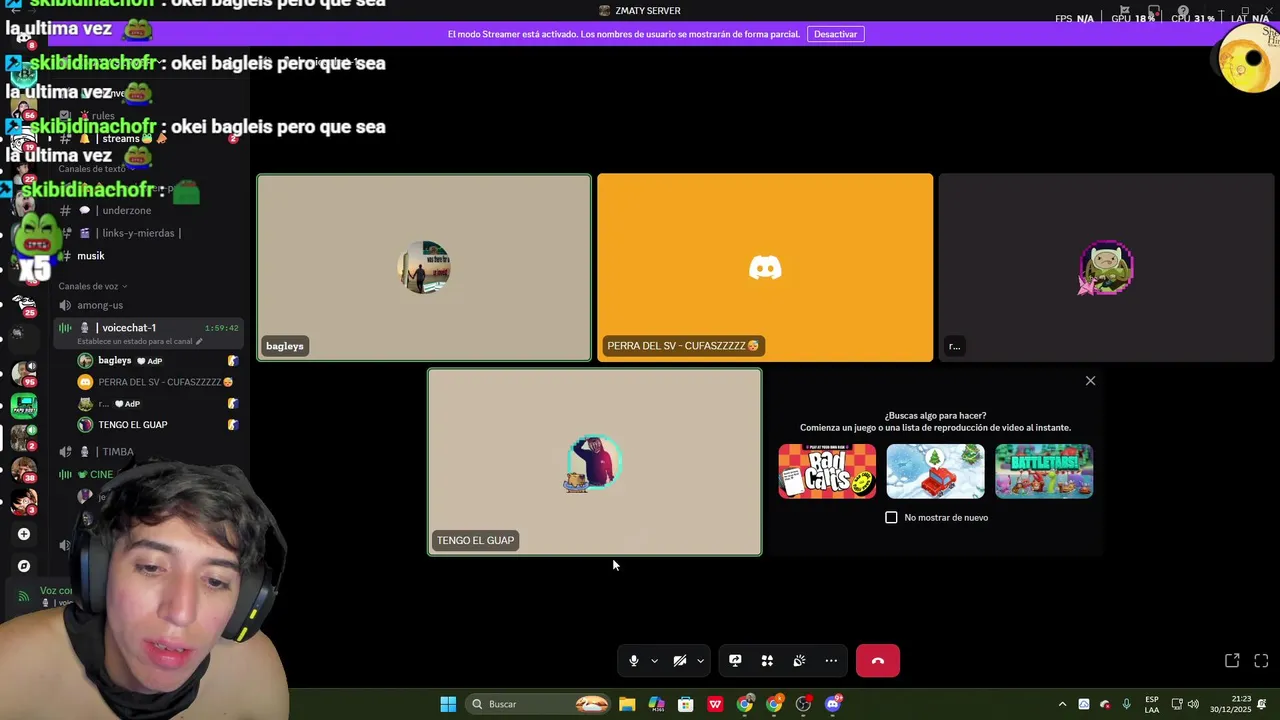
Task: Select the bagleys video tile
Action: [x=424, y=267]
